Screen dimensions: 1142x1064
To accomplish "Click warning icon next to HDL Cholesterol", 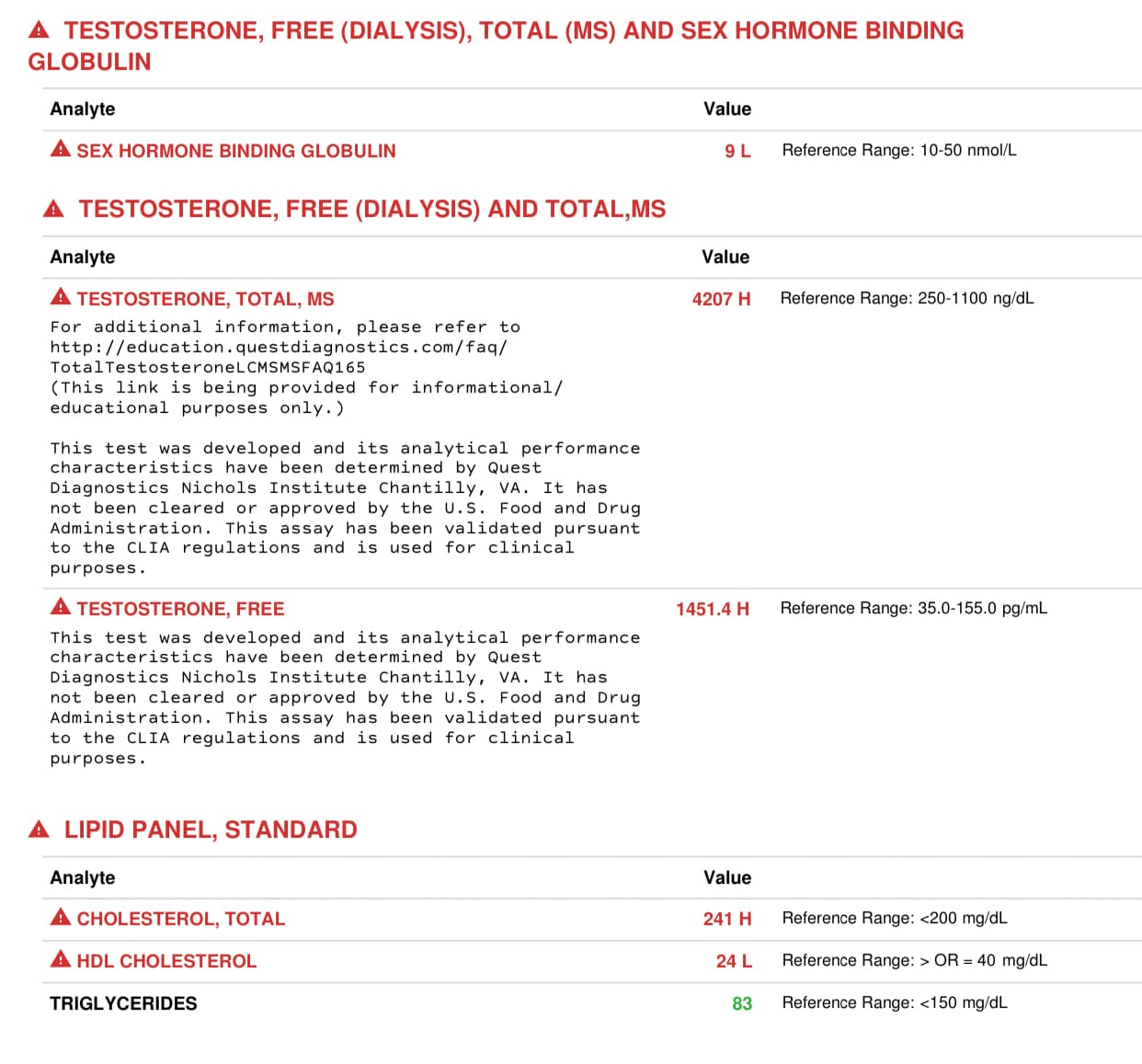I will coord(61,959).
